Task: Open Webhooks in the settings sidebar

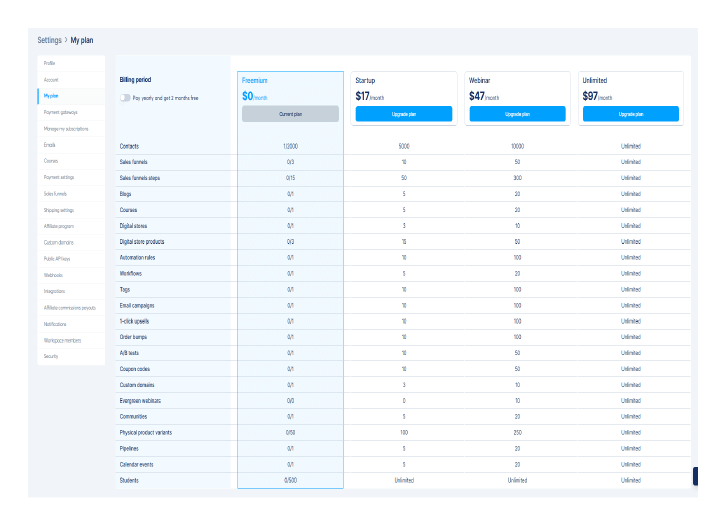Action: [x=71, y=275]
